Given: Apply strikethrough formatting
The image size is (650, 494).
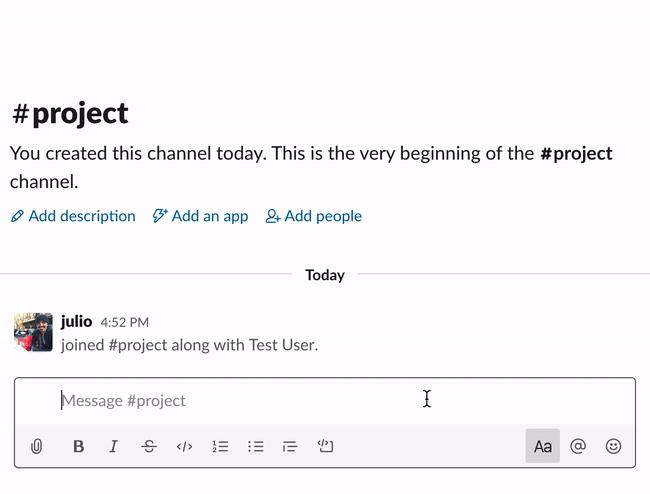Looking at the screenshot, I should pyautogui.click(x=149, y=447).
